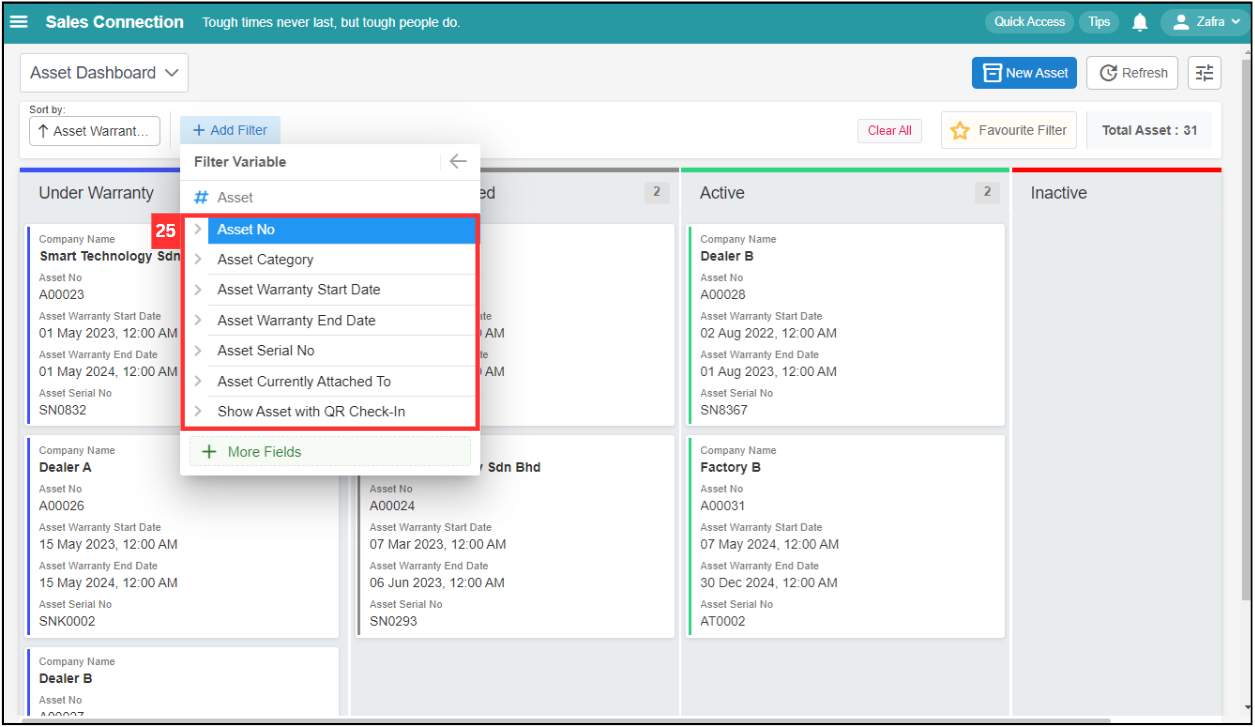Select the Asset No filter variable

pos(341,229)
